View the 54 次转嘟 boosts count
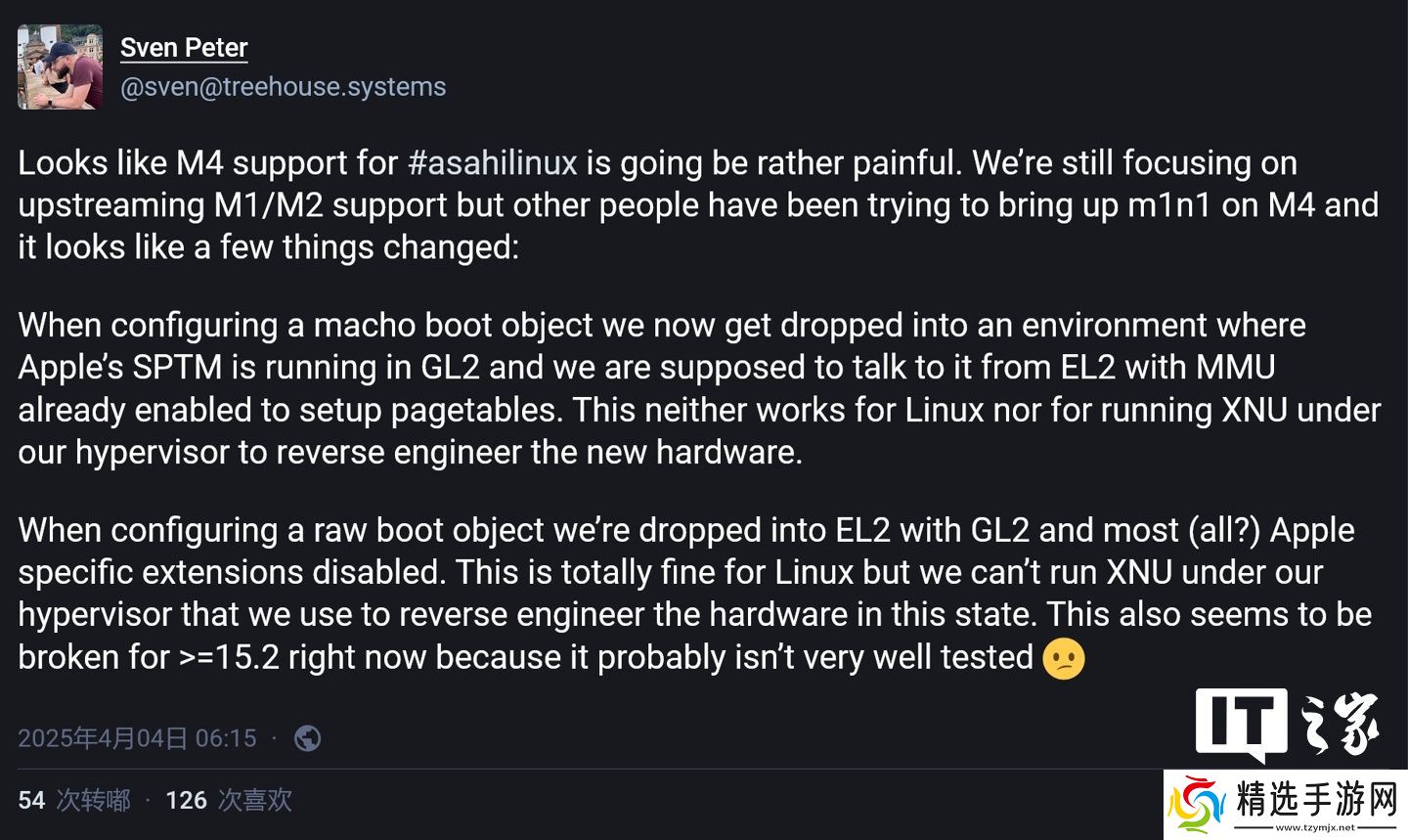This screenshot has height=840, width=1408. point(74,800)
